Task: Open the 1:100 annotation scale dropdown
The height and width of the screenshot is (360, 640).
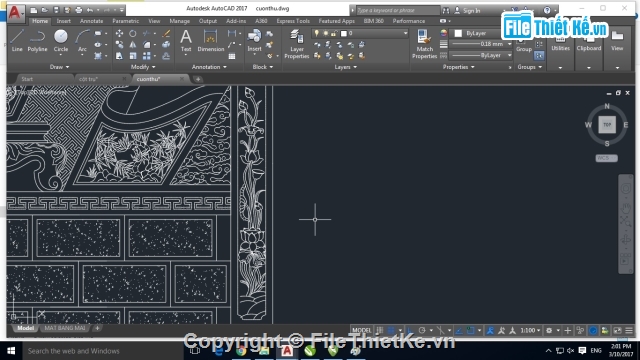Action: (530, 330)
